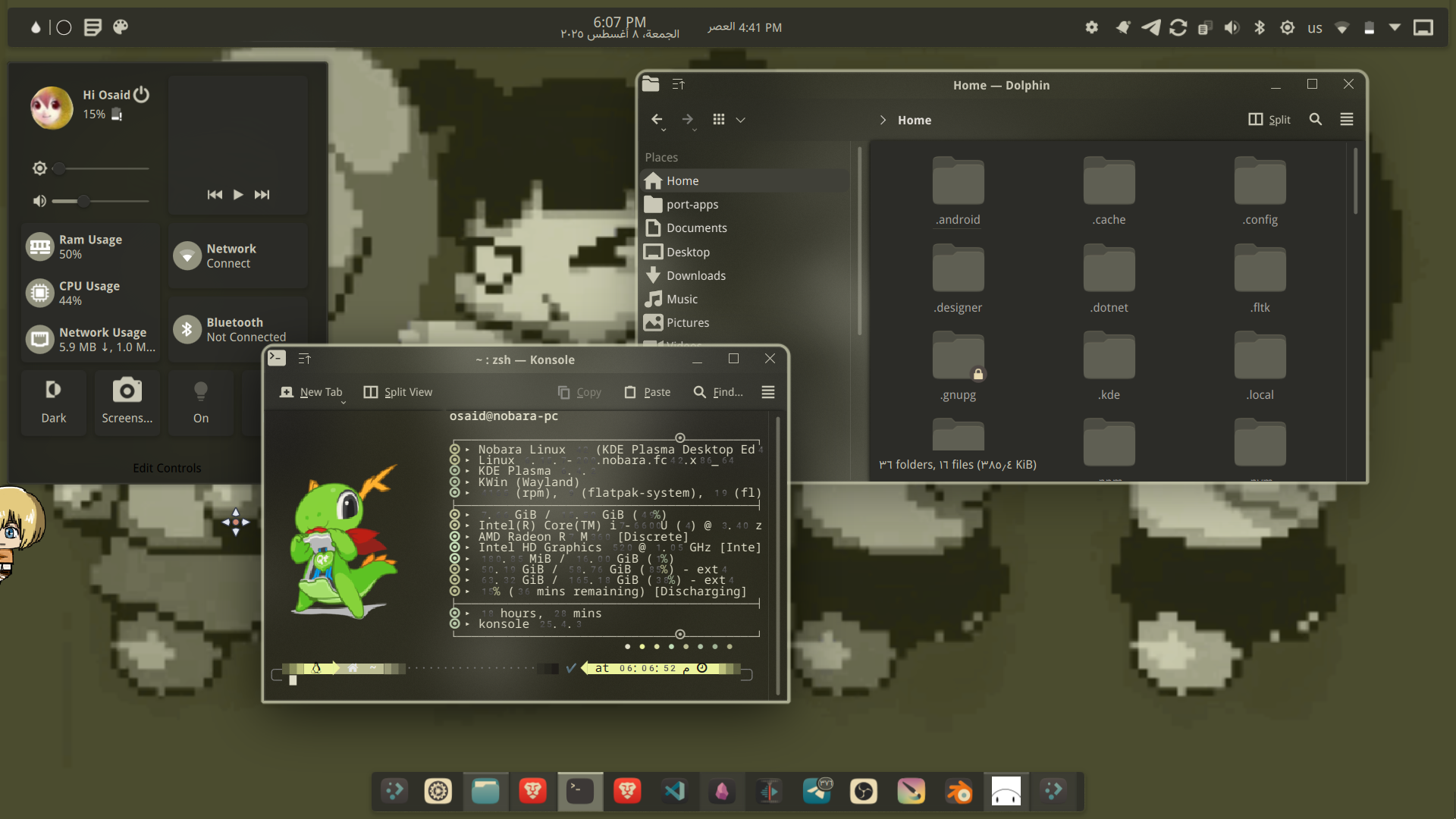Click Paste in Konsole toolbar

tap(648, 392)
